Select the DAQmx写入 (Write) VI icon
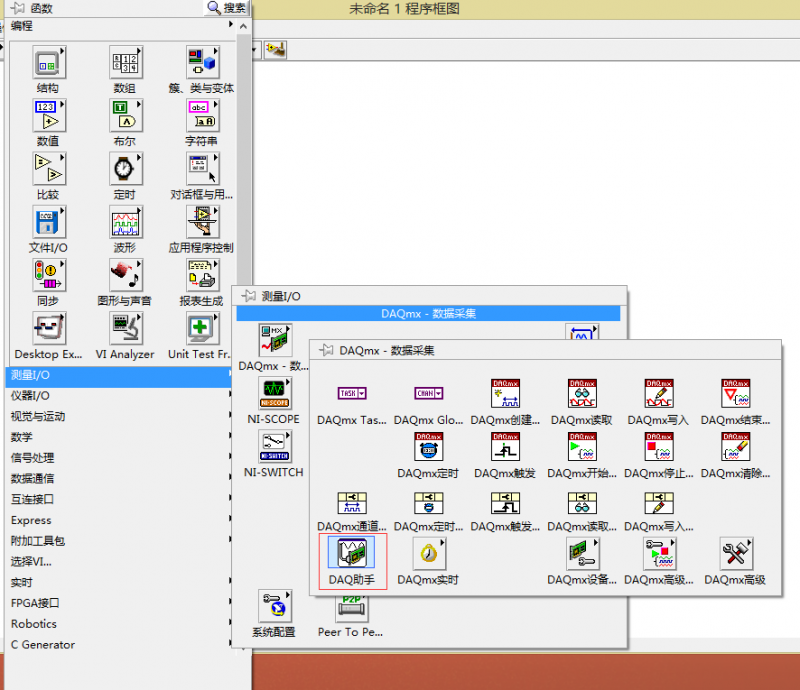 click(658, 393)
